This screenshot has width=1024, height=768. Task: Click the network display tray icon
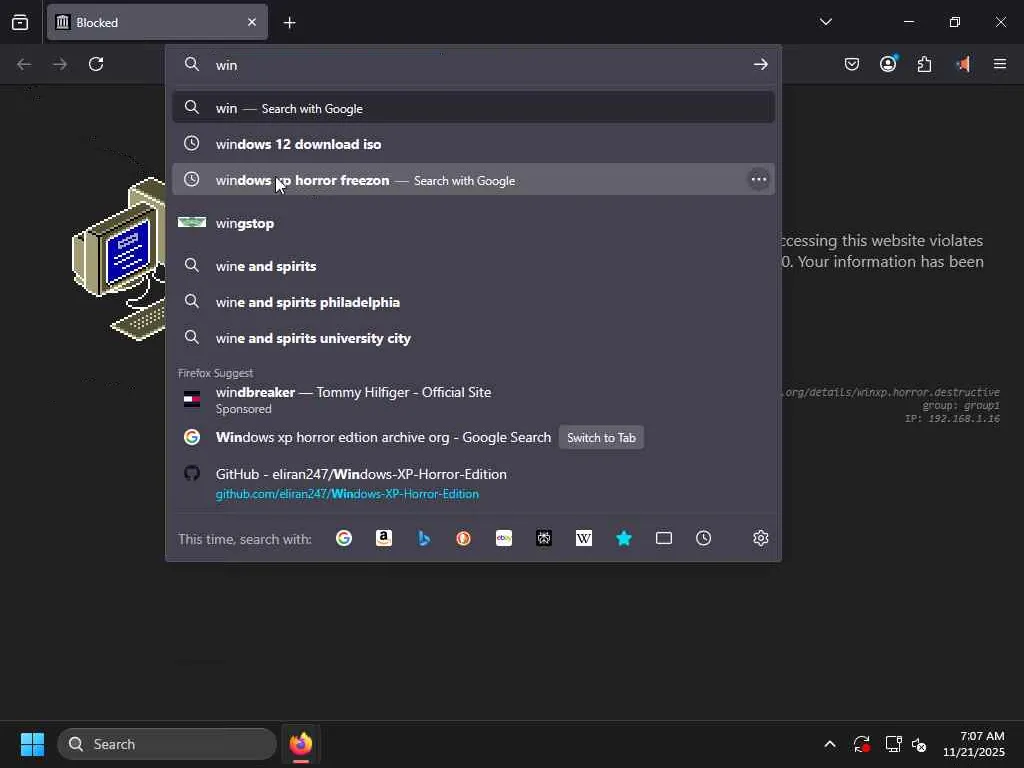(893, 744)
